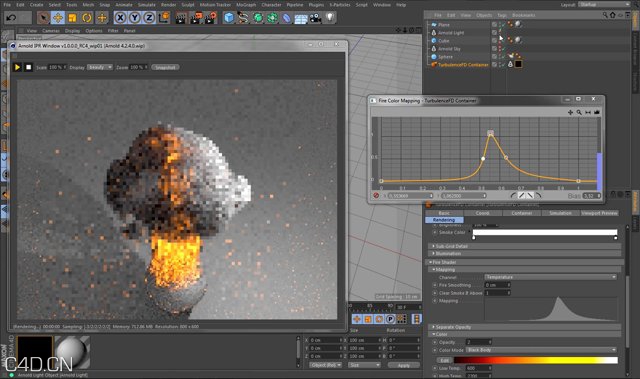
Task: Open Objects menu in Object Manager
Action: coord(484,15)
